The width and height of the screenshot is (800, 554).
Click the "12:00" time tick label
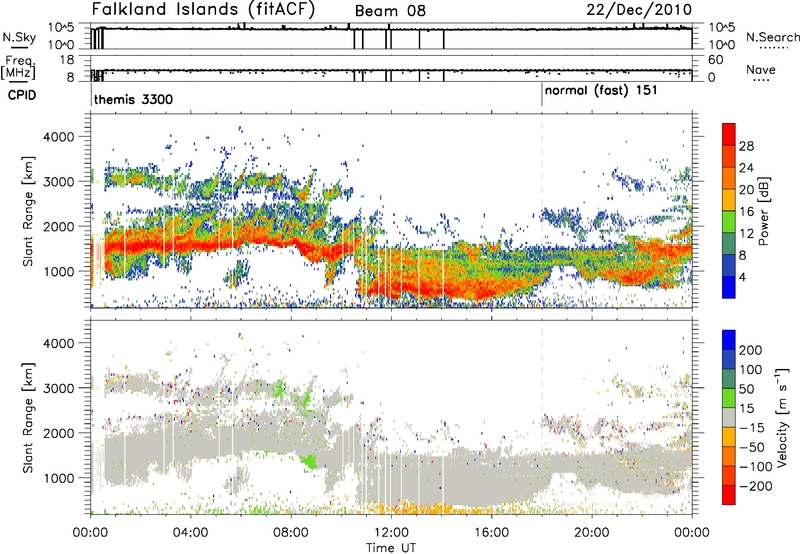pos(391,533)
